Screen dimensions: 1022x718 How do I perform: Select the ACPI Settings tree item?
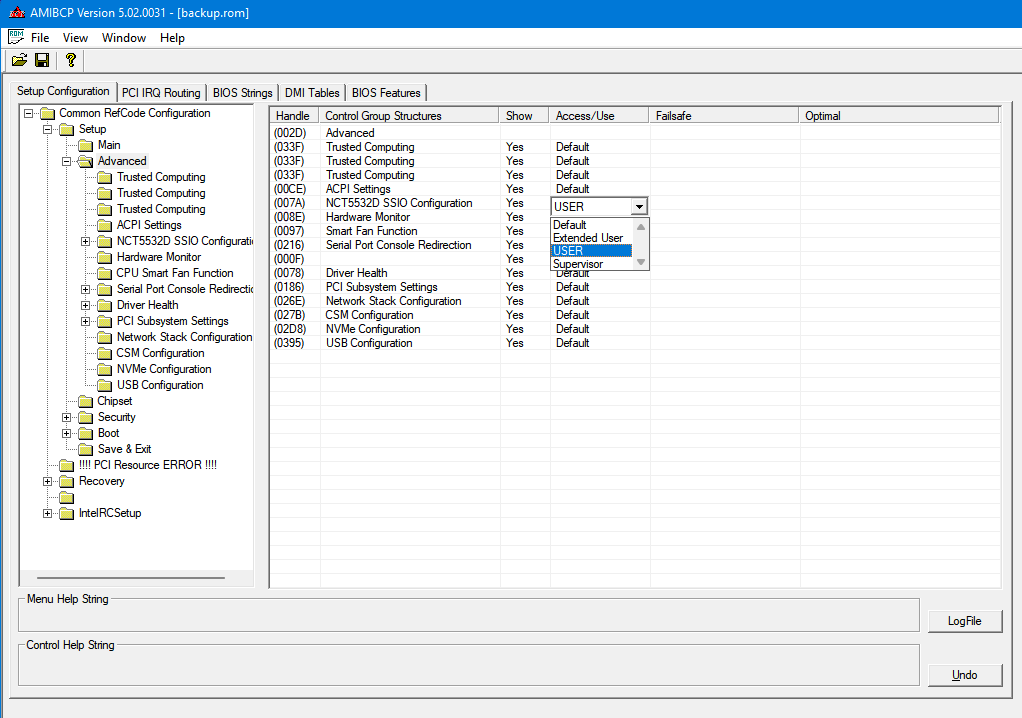point(149,225)
